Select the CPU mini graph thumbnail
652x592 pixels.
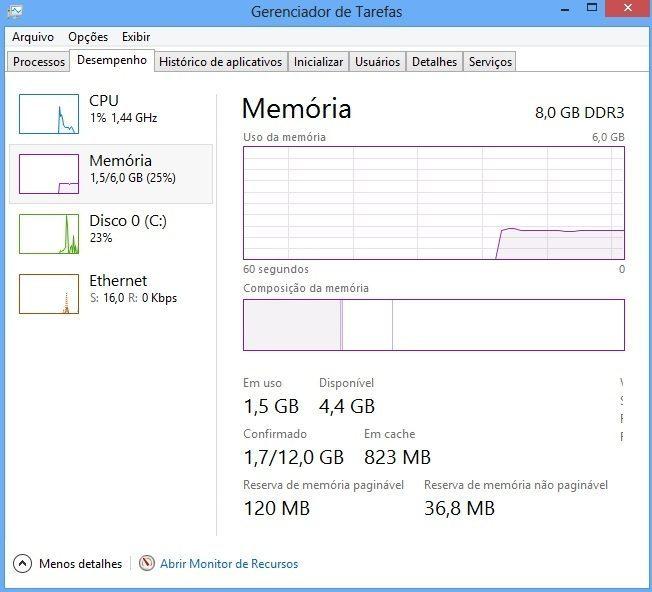(48, 114)
